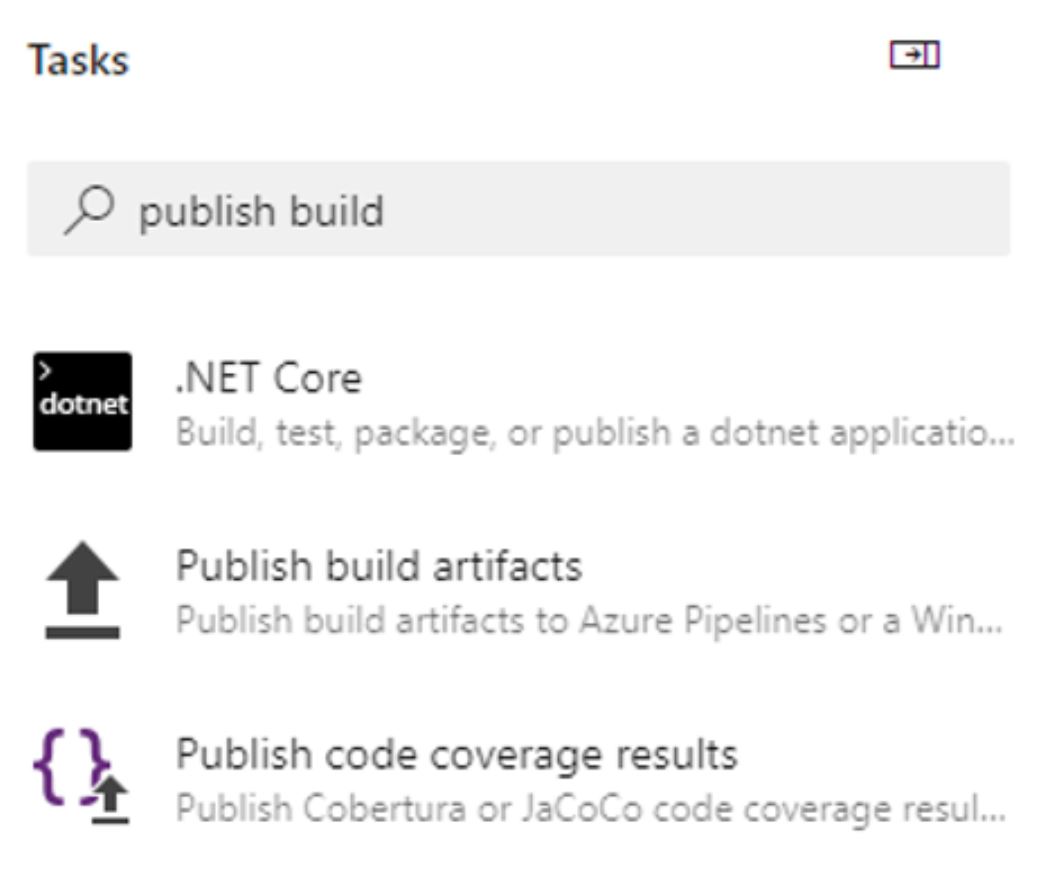The height and width of the screenshot is (880, 1063).
Task: Click the 'dotnet' text inside the black icon
Action: pyautogui.click(x=83, y=404)
